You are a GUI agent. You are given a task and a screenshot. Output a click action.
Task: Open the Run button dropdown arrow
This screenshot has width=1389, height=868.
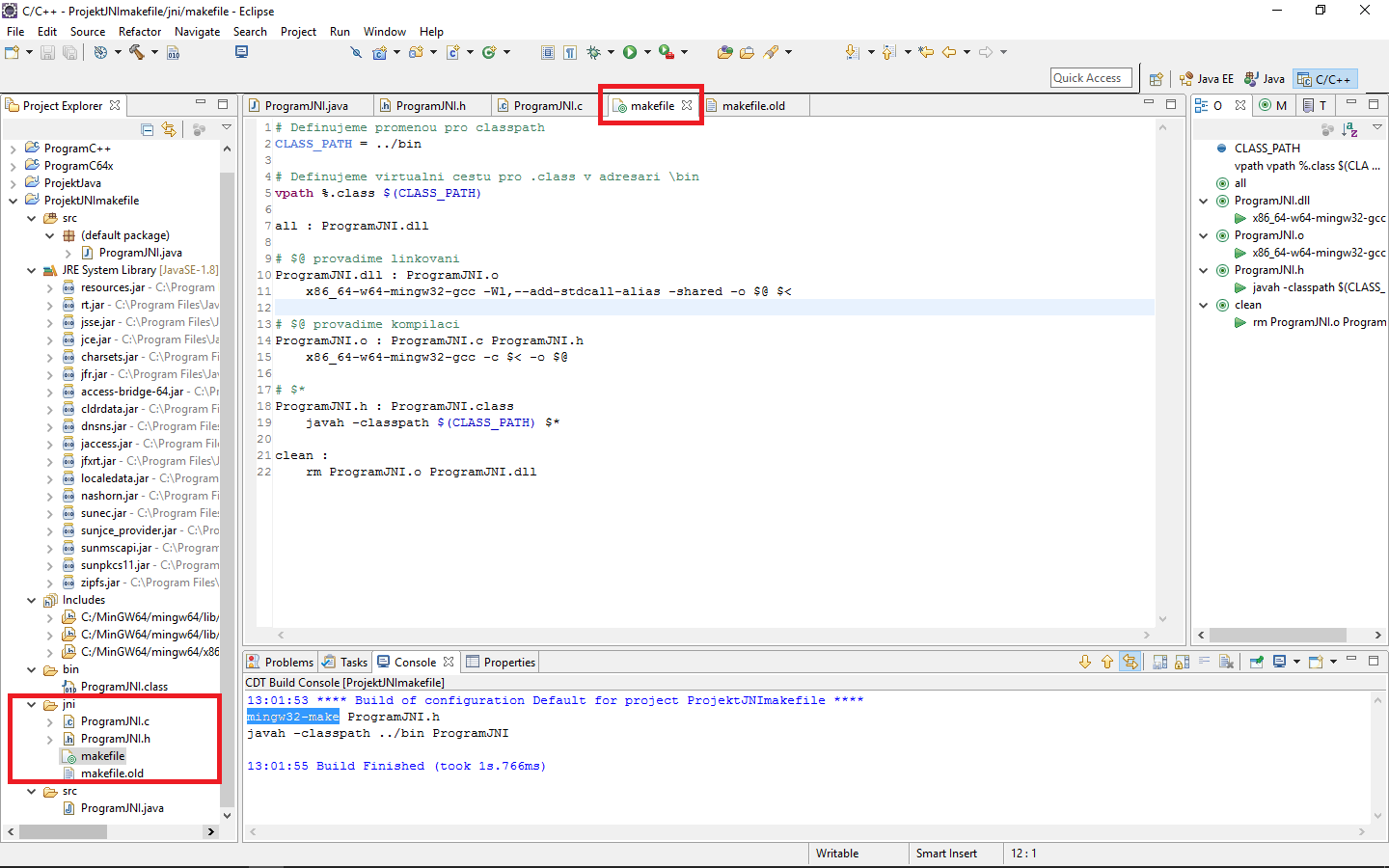click(x=647, y=52)
